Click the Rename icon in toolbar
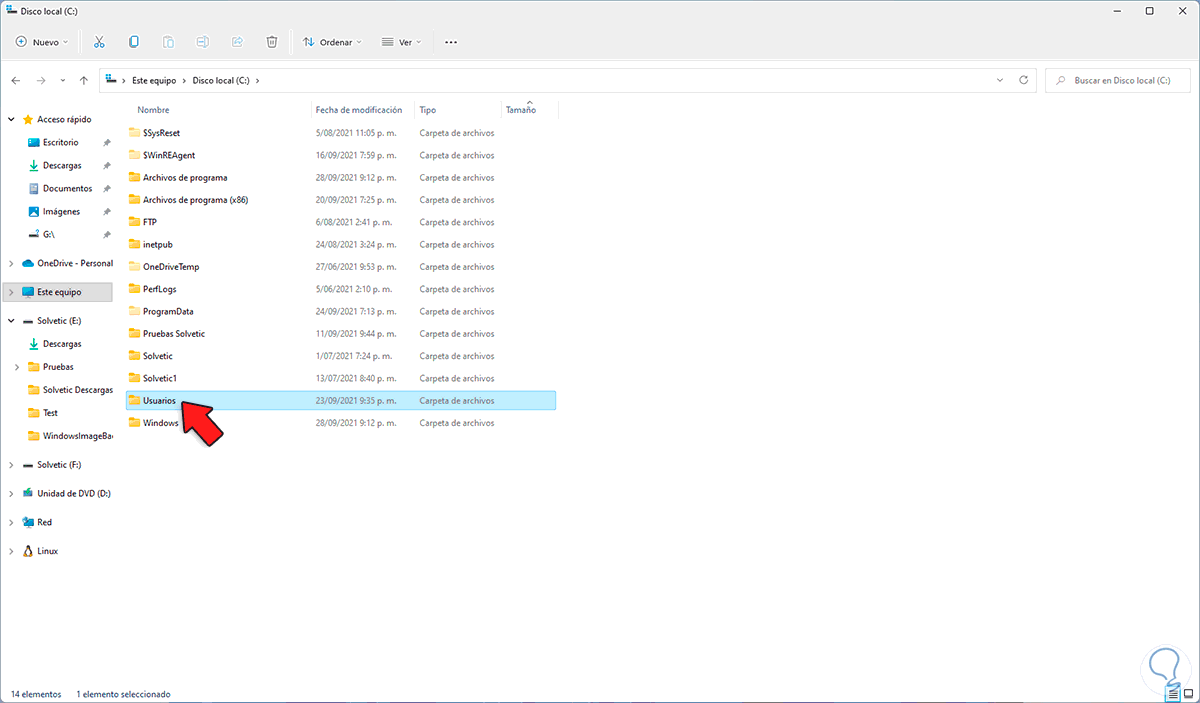 [x=203, y=42]
